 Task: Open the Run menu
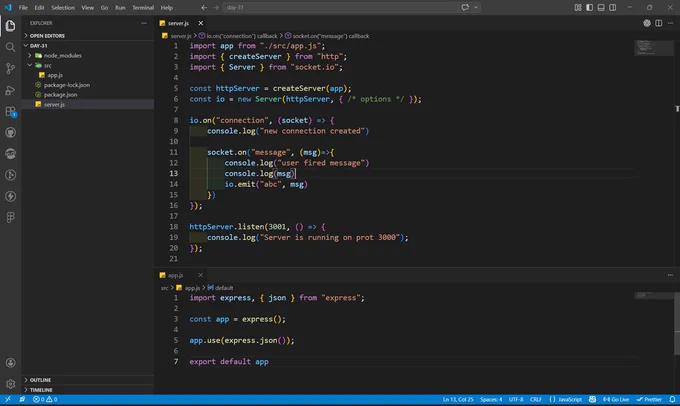point(120,7)
